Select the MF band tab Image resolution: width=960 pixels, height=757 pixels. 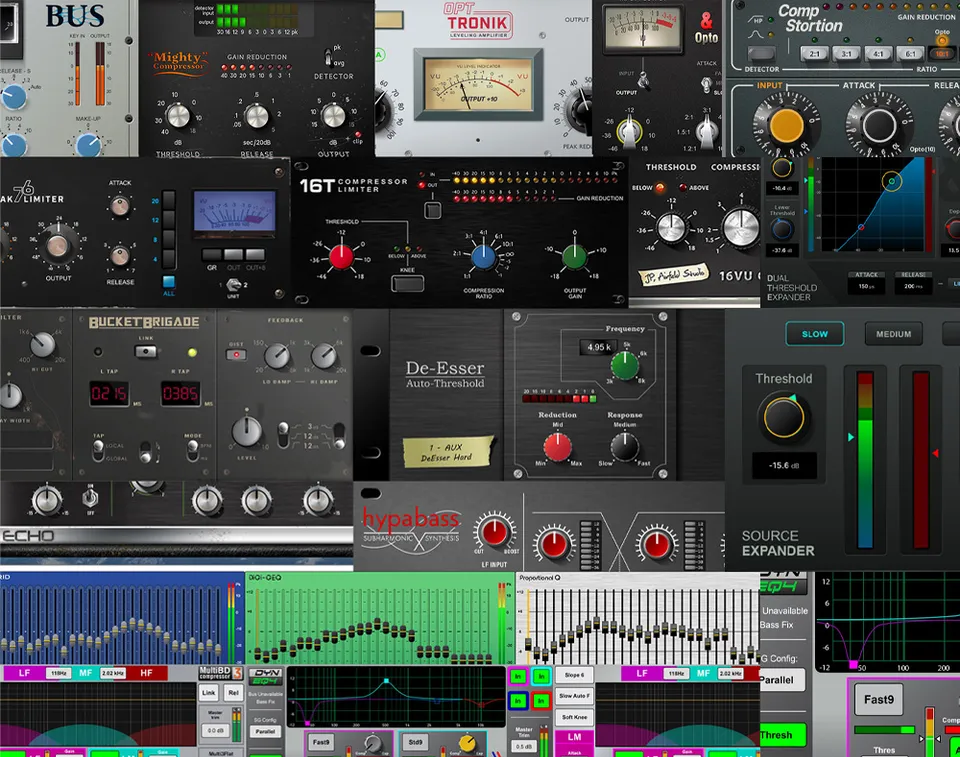coord(85,673)
